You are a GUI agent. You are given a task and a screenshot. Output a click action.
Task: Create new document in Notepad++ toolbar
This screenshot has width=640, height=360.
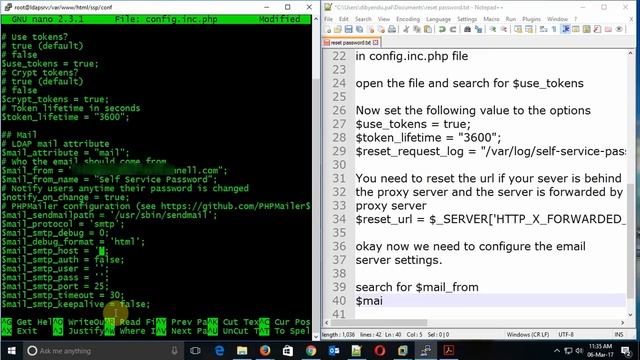click(x=328, y=29)
